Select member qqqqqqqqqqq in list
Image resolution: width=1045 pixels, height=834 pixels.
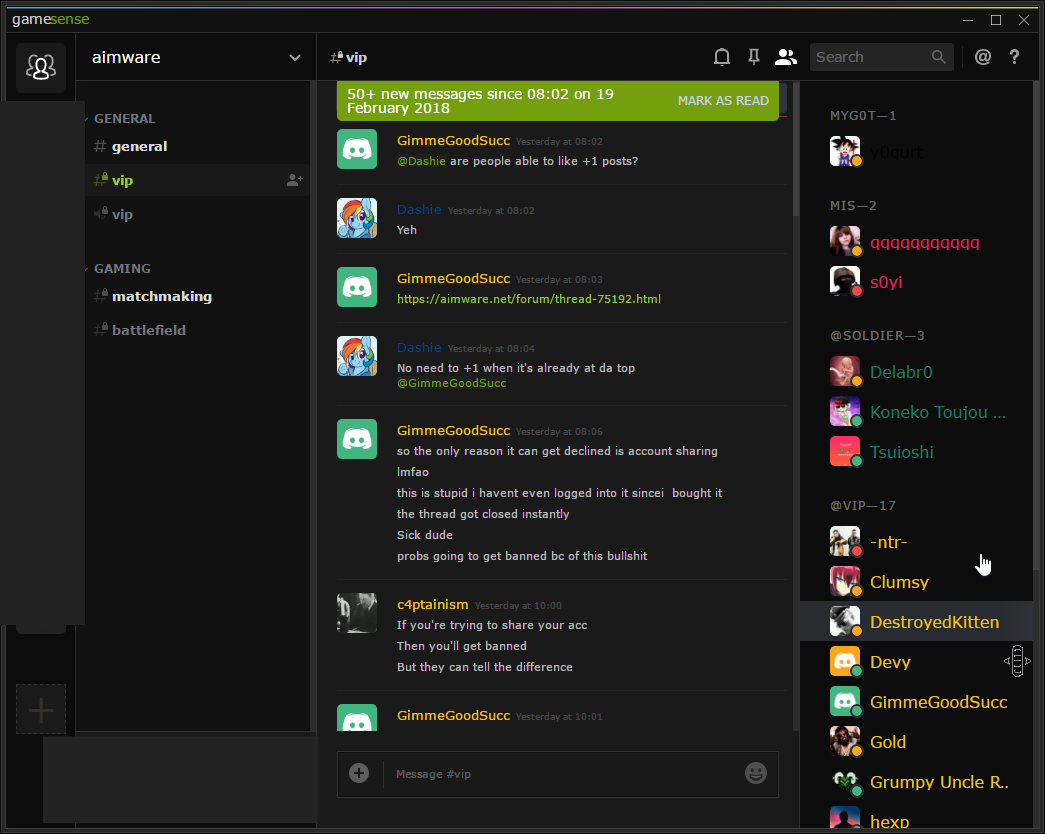click(x=916, y=242)
